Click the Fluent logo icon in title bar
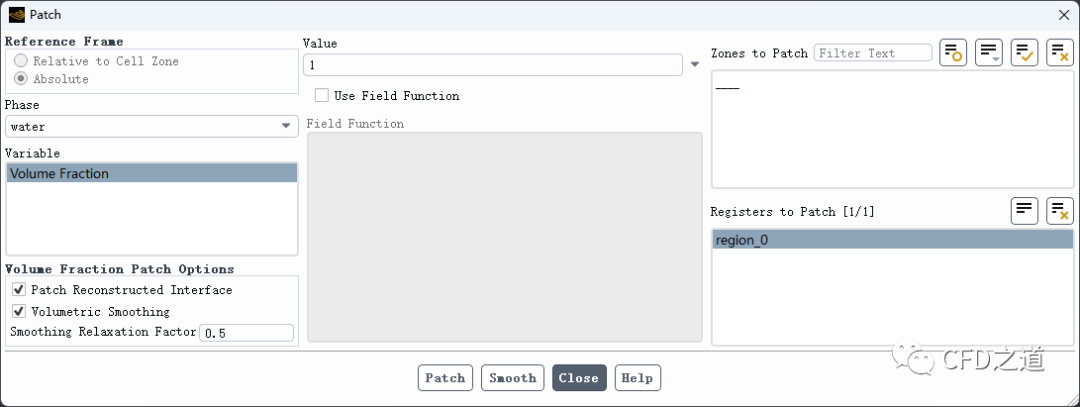Viewport: 1080px width, 407px height. click(x=17, y=14)
